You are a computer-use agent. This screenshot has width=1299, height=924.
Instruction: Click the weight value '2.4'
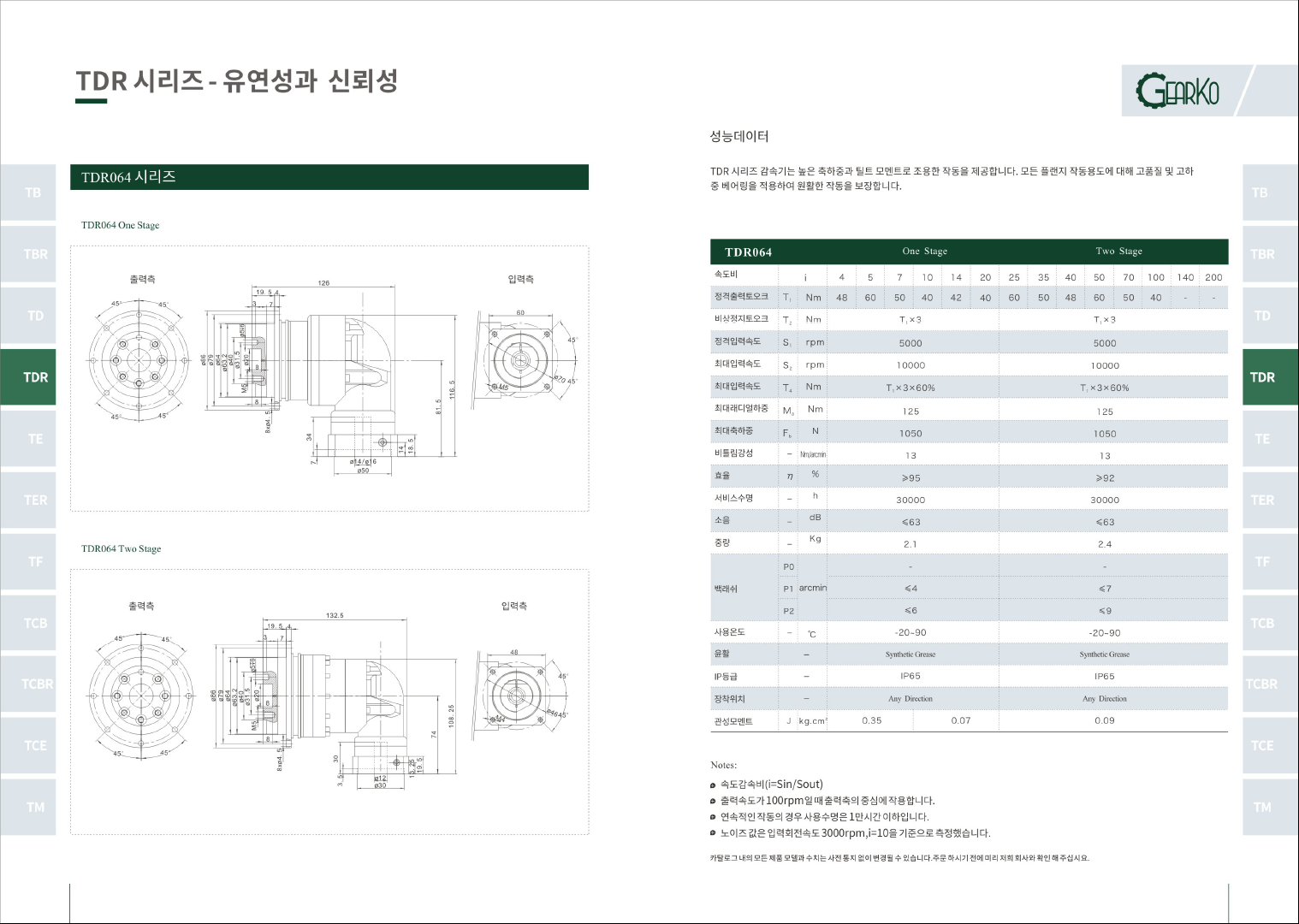click(1105, 544)
